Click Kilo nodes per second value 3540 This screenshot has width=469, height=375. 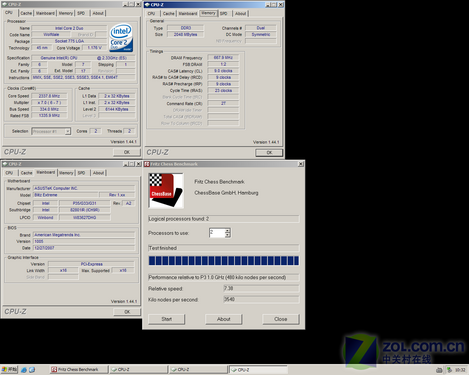tap(261, 299)
